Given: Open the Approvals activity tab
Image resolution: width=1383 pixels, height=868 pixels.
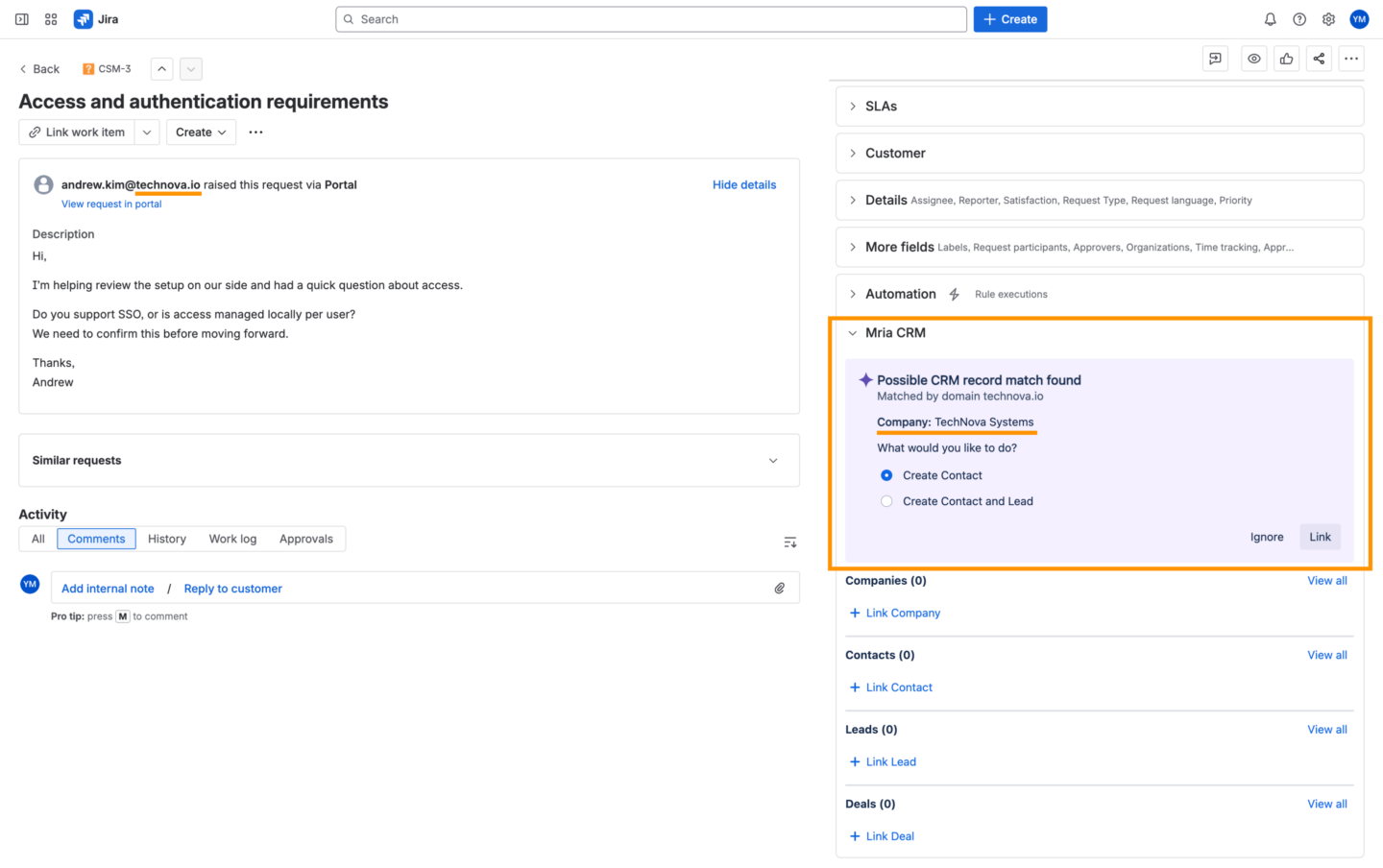Looking at the screenshot, I should (x=305, y=539).
